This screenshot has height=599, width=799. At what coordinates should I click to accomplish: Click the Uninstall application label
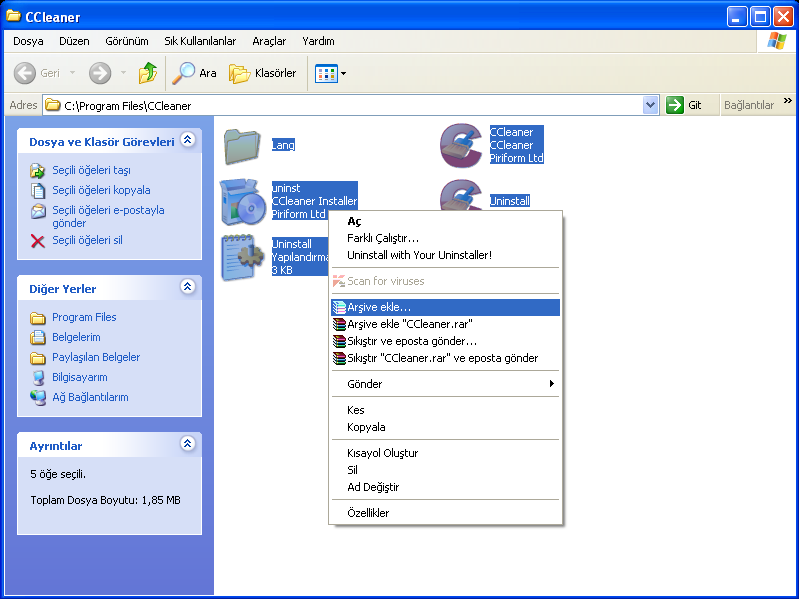(x=510, y=201)
